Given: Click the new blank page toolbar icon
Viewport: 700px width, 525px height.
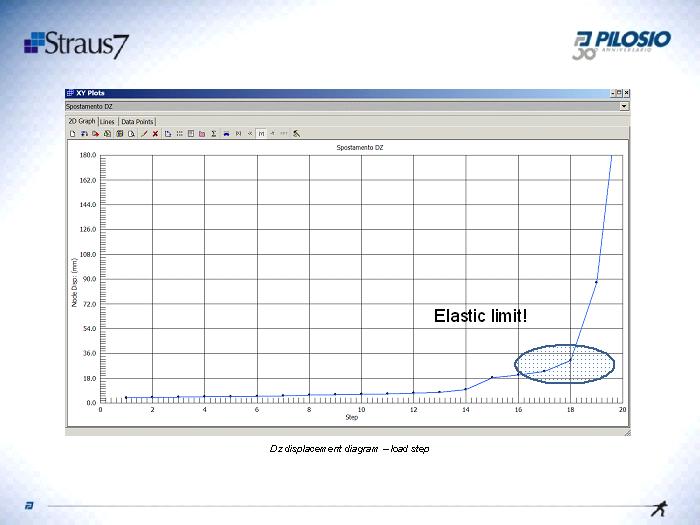Looking at the screenshot, I should [x=72, y=133].
